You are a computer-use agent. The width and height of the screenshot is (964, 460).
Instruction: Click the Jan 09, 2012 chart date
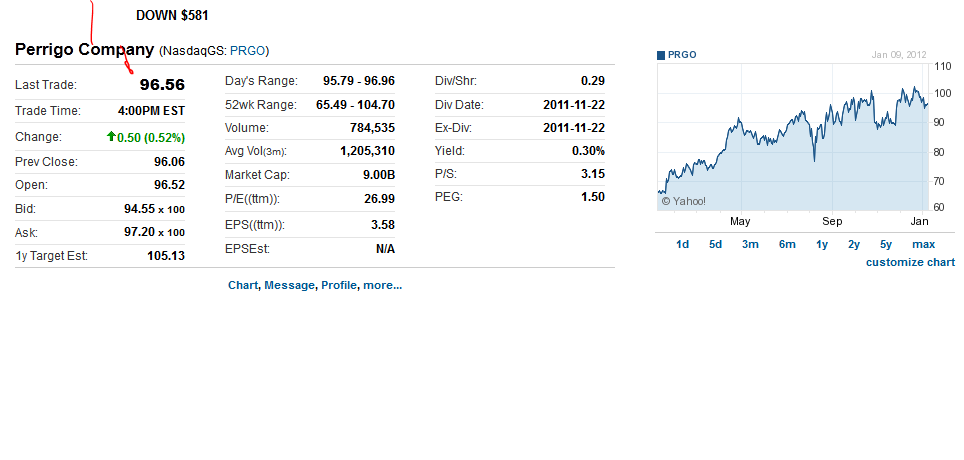point(899,55)
